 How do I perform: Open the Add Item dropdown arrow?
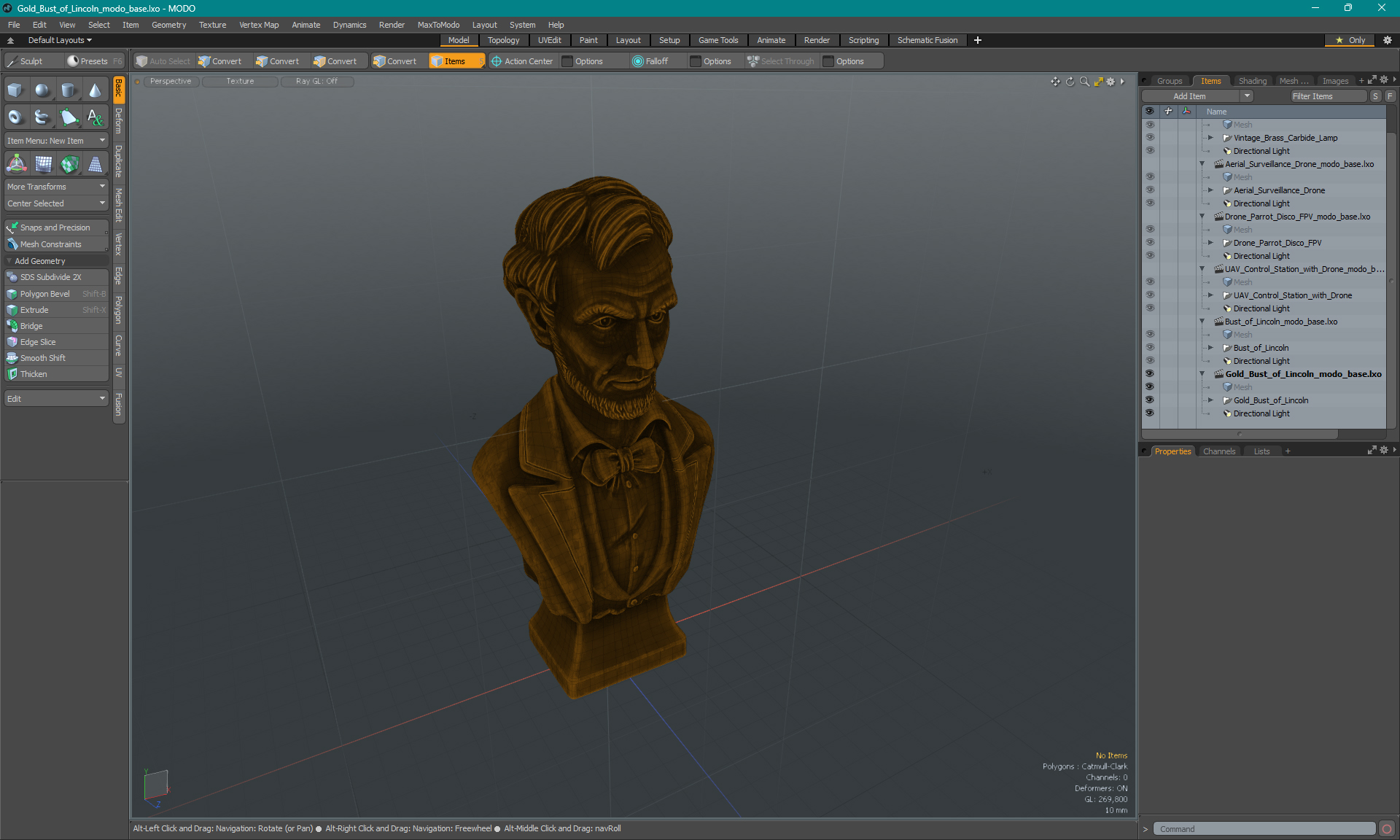pyautogui.click(x=1247, y=96)
